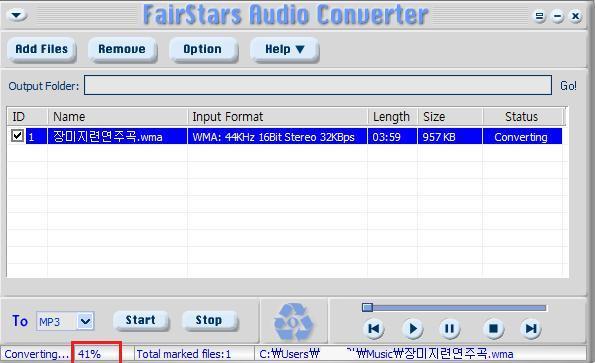This screenshot has width=595, height=363.
Task: Click the playback position slider handle
Action: [x=367, y=307]
